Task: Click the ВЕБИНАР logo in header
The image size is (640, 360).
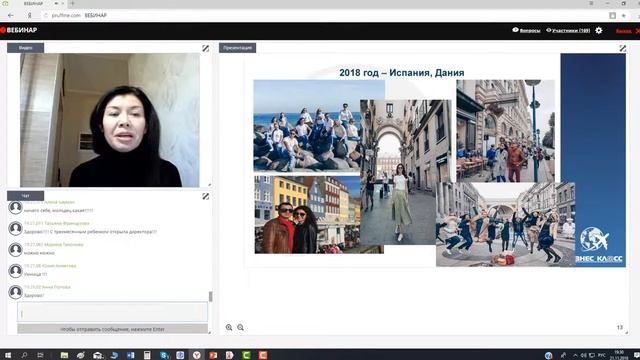Action: 19,30
